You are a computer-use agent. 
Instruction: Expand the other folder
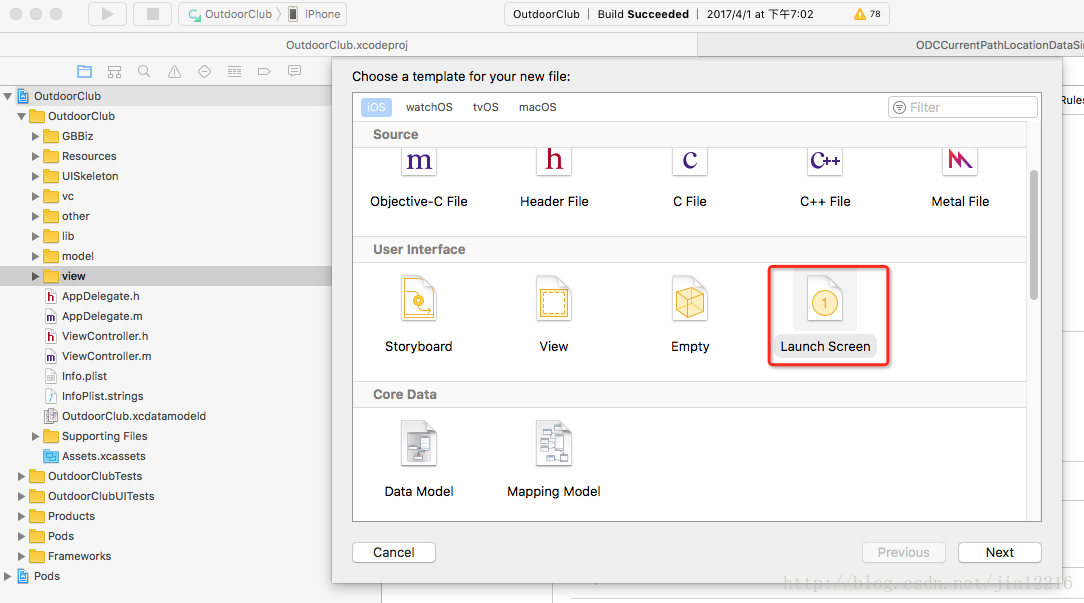click(35, 216)
